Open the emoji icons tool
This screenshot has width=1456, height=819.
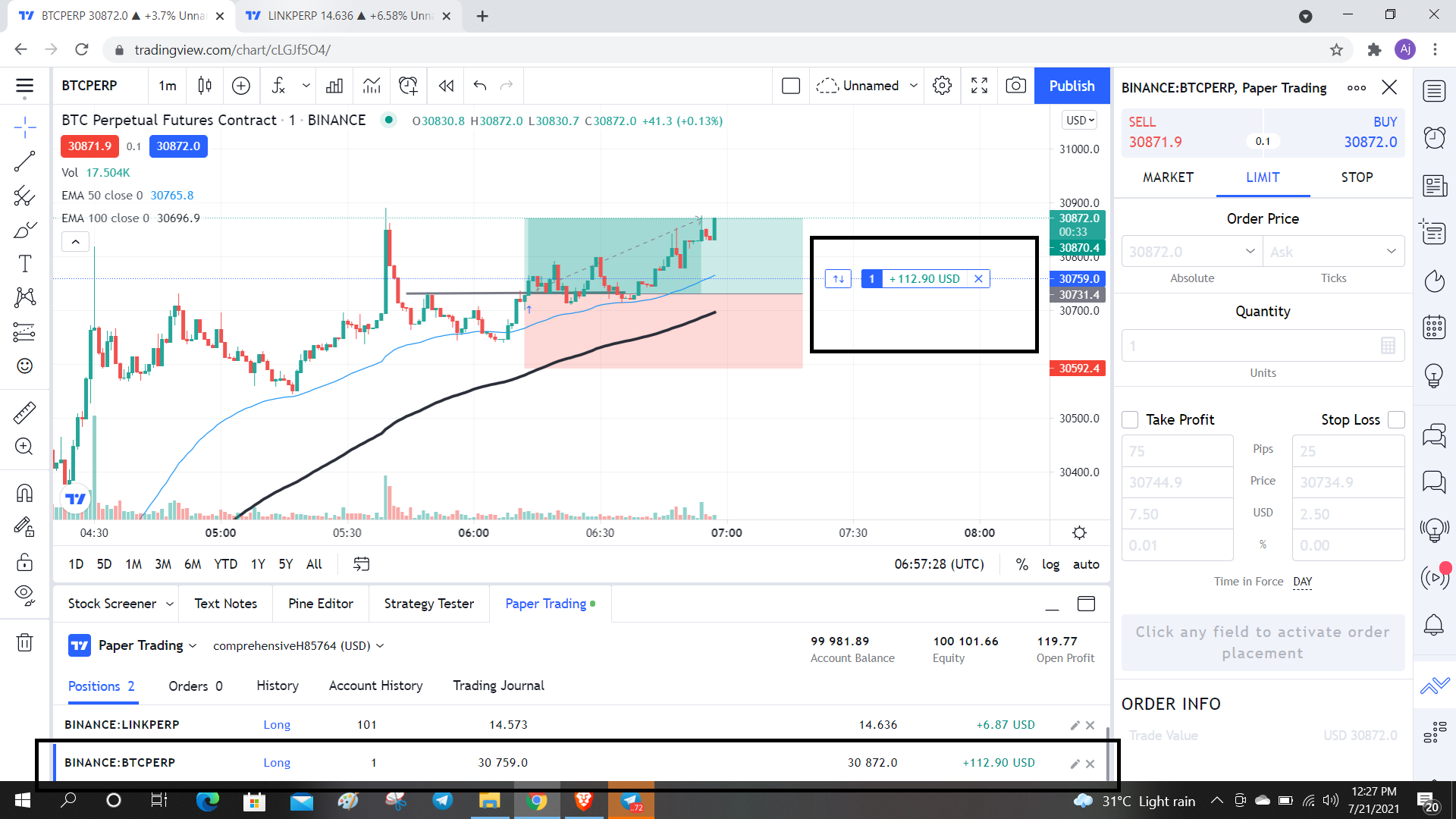click(x=25, y=366)
